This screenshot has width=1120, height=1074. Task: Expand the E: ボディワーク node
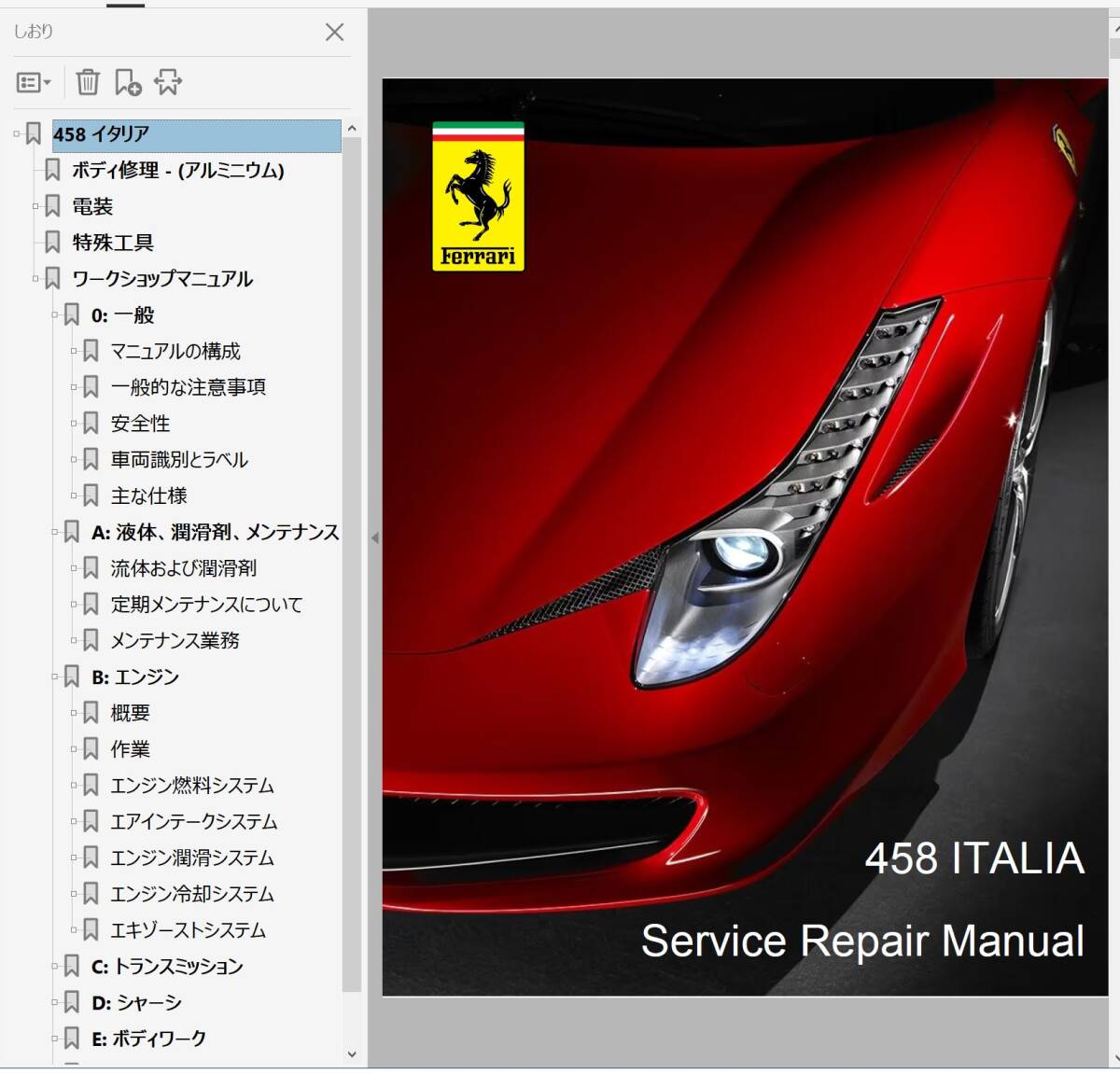pyautogui.click(x=55, y=1039)
